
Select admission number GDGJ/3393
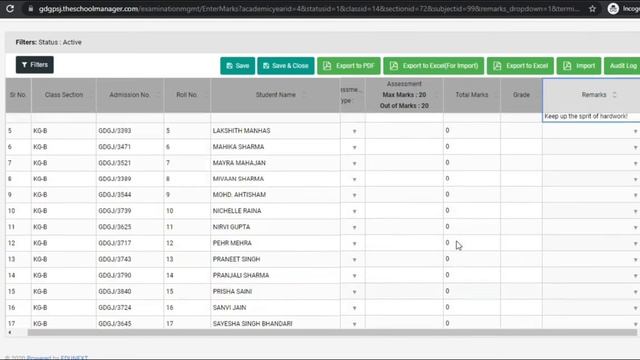(115, 131)
